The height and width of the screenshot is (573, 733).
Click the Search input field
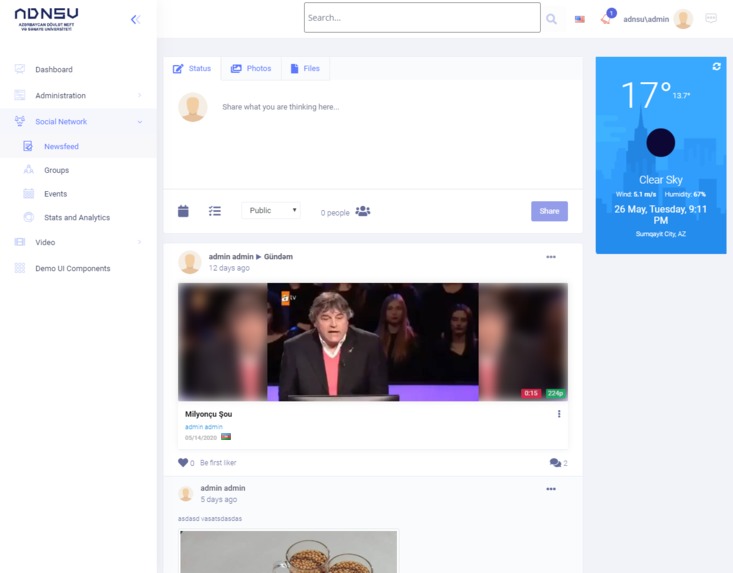[x=422, y=18]
